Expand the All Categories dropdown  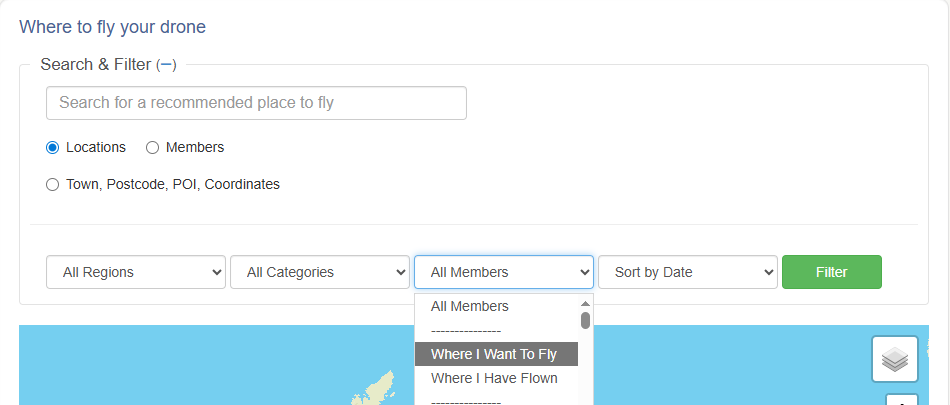[320, 272]
